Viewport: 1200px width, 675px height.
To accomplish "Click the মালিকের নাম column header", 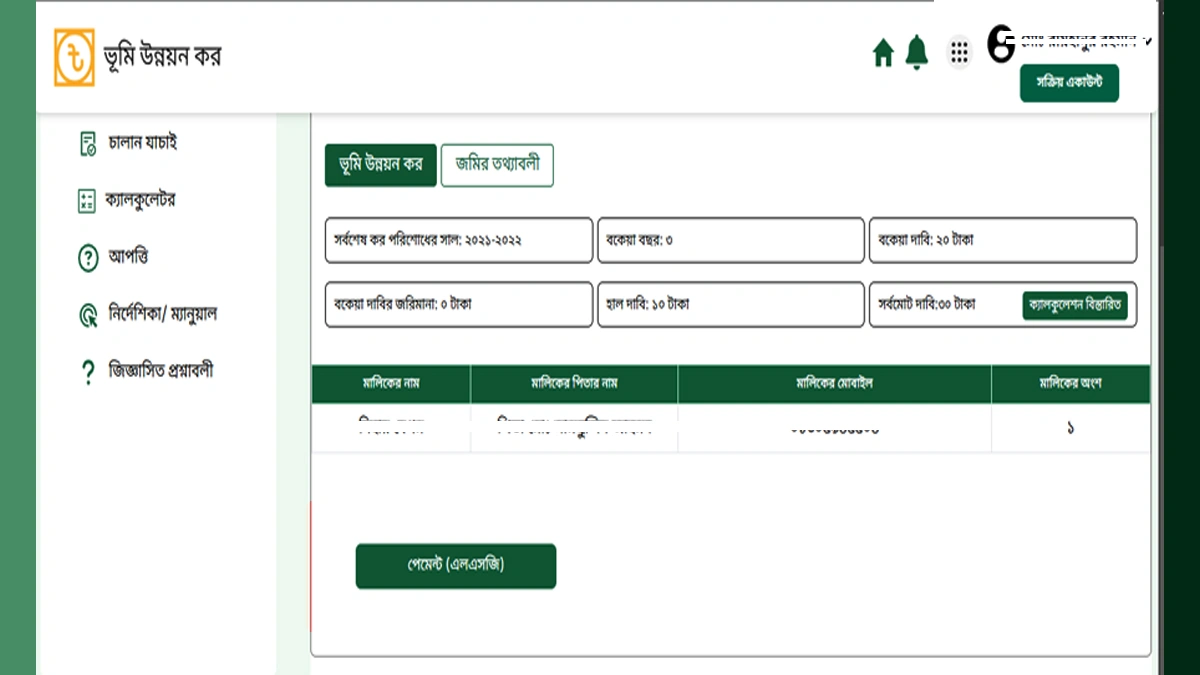I will pyautogui.click(x=391, y=384).
